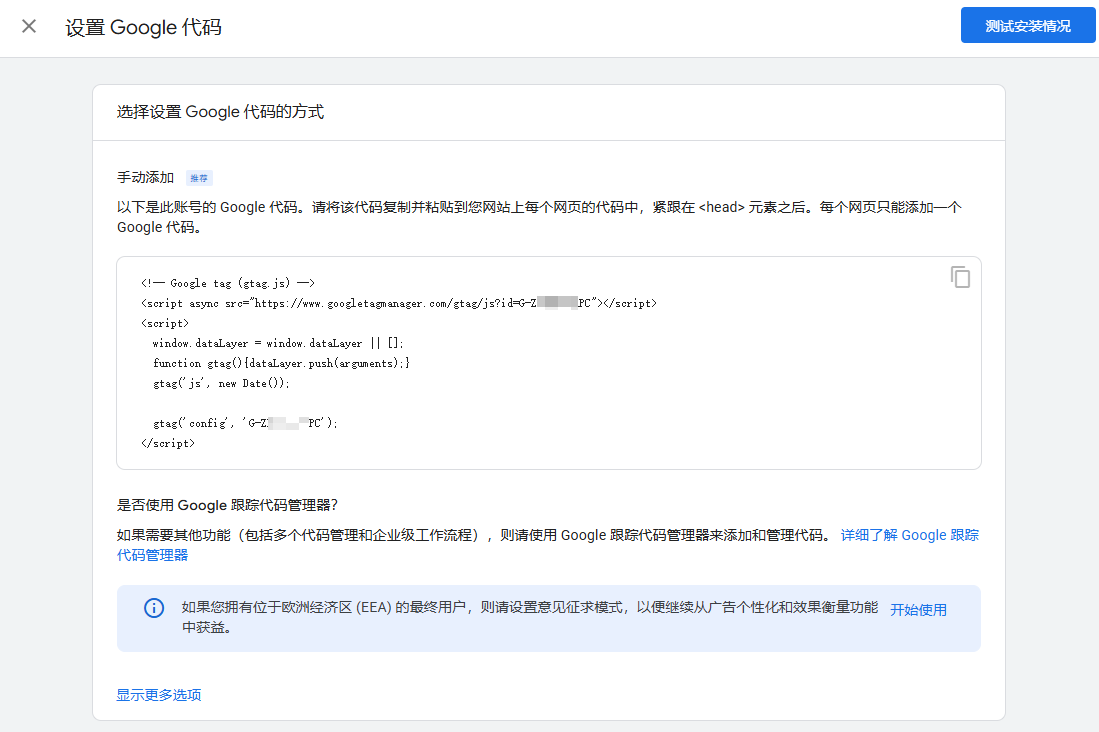
Task: Close the 设置 Google 代码 dialog
Action: point(29,26)
